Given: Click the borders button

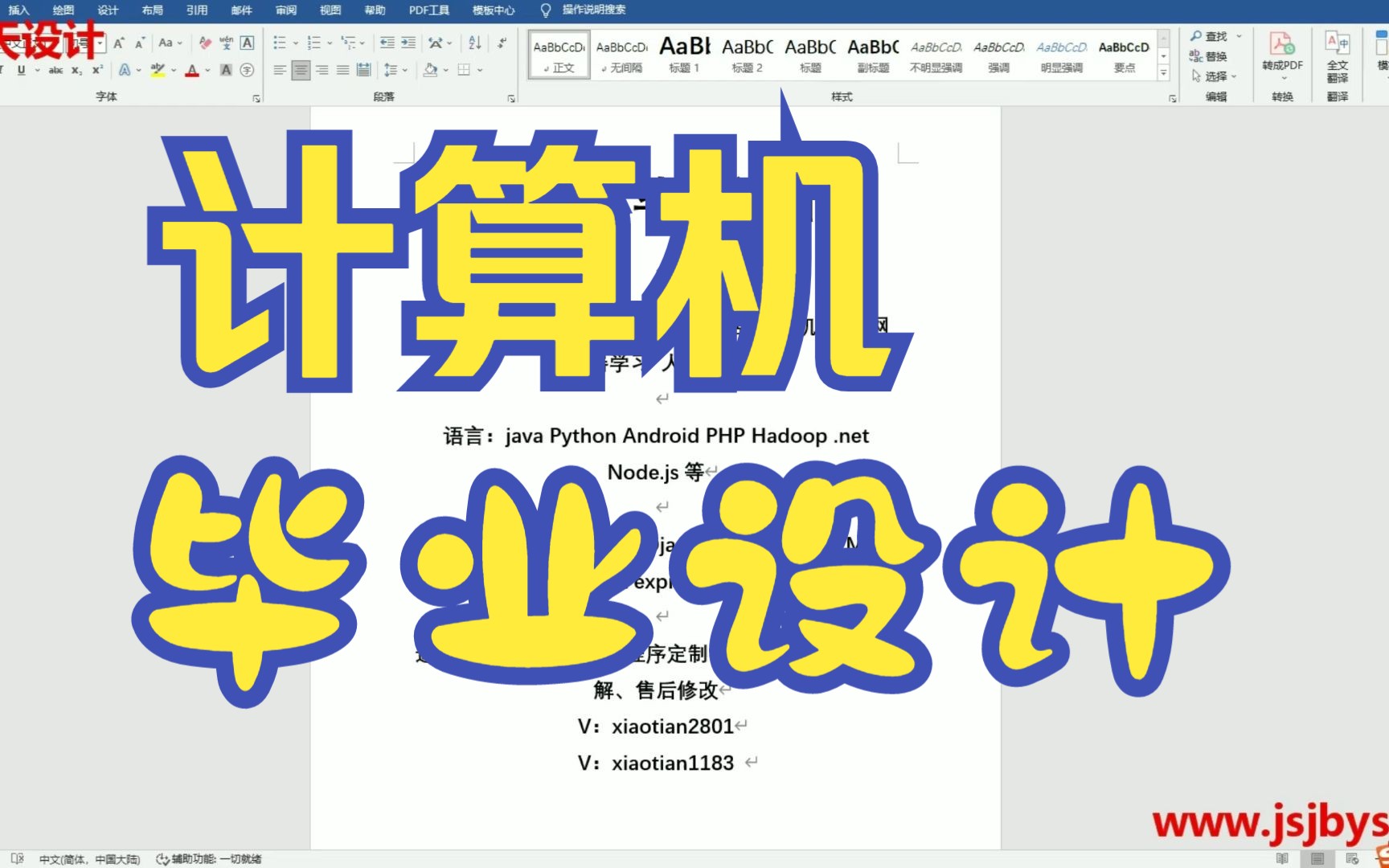Looking at the screenshot, I should [x=464, y=70].
